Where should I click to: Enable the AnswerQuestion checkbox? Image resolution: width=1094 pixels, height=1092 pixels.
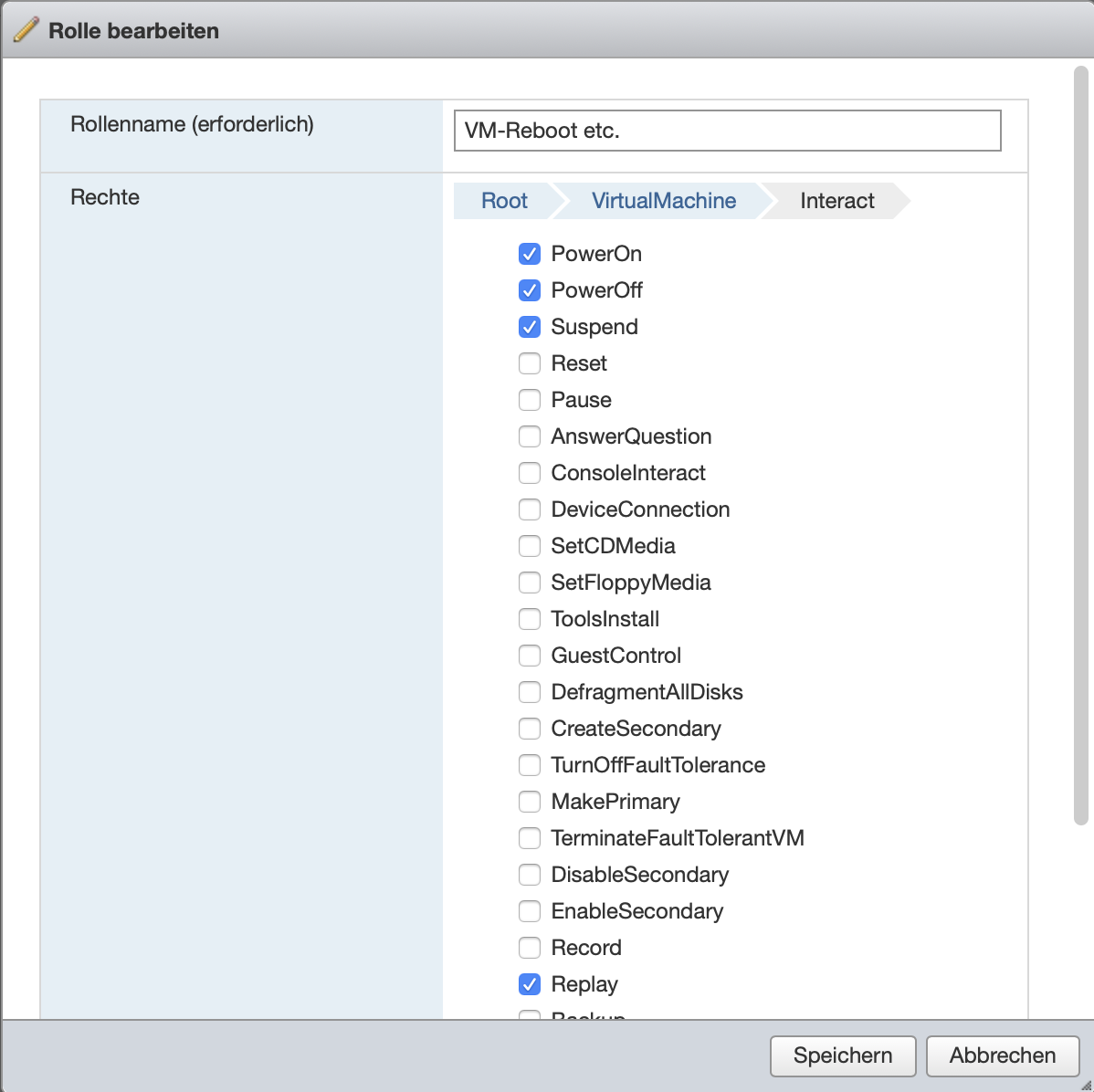(530, 436)
